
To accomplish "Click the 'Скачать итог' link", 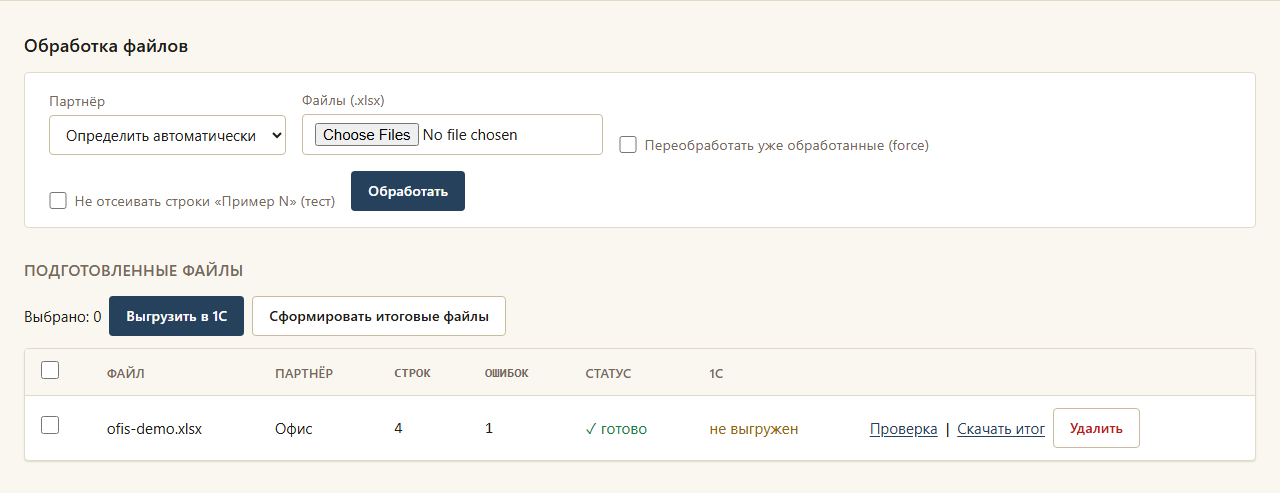I will (1001, 429).
